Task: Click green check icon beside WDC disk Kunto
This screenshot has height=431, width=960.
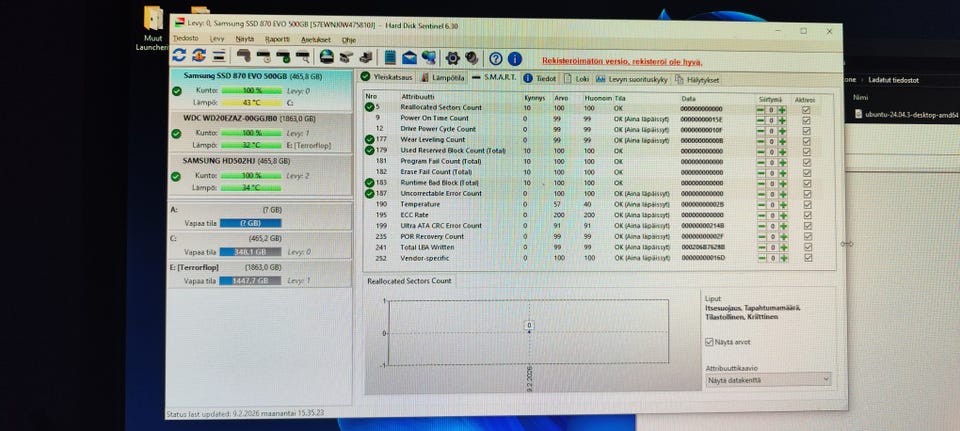Action: [176, 133]
